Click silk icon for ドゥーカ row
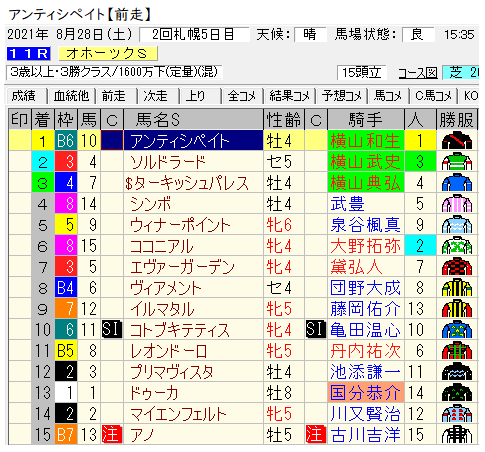The height and width of the screenshot is (452, 485). coord(457,393)
